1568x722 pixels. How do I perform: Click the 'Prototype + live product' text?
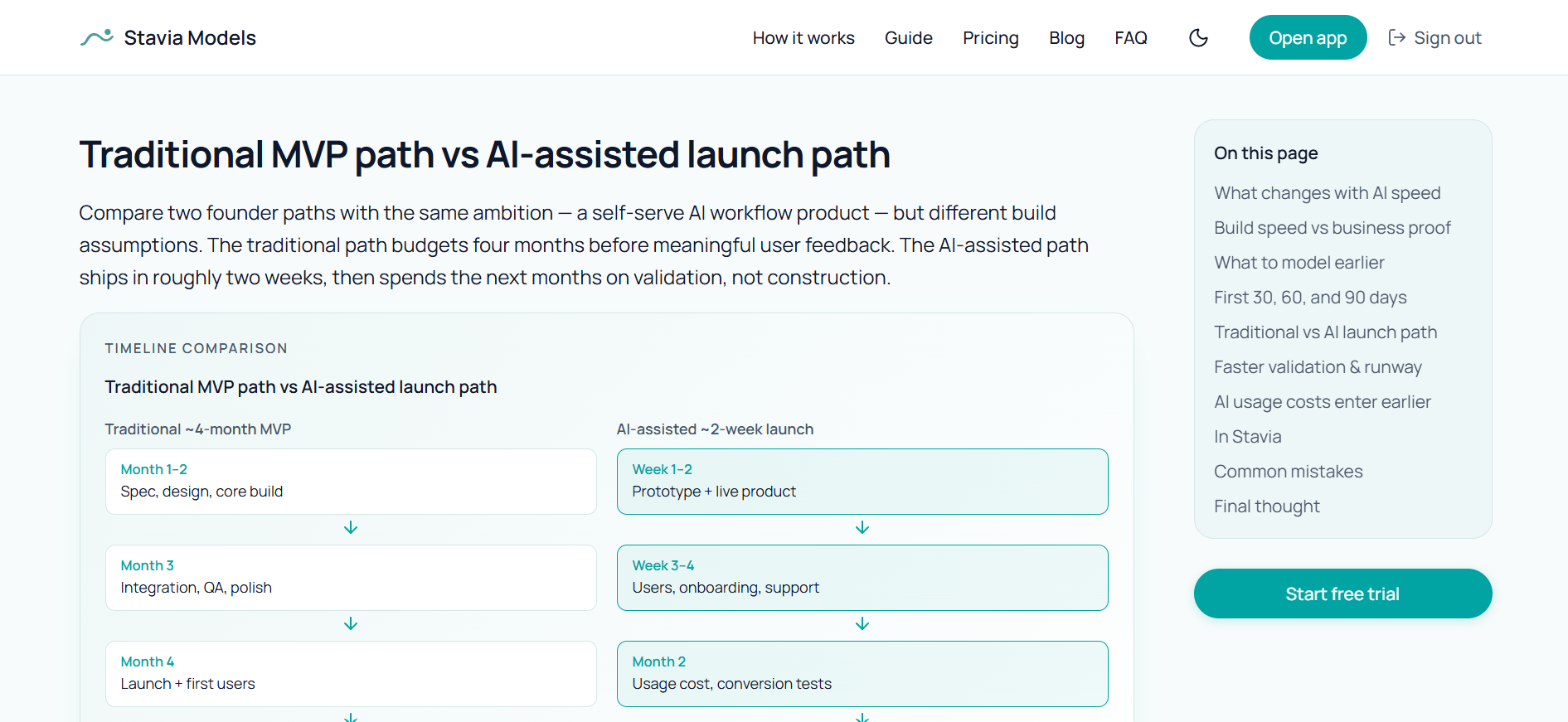[x=714, y=492]
